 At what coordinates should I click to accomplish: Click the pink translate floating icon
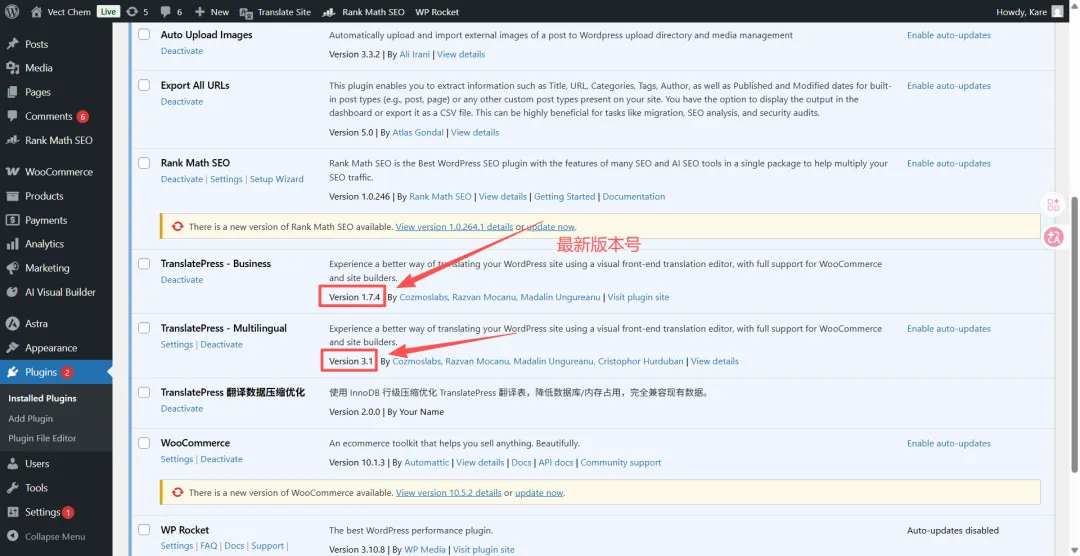pyautogui.click(x=1054, y=237)
